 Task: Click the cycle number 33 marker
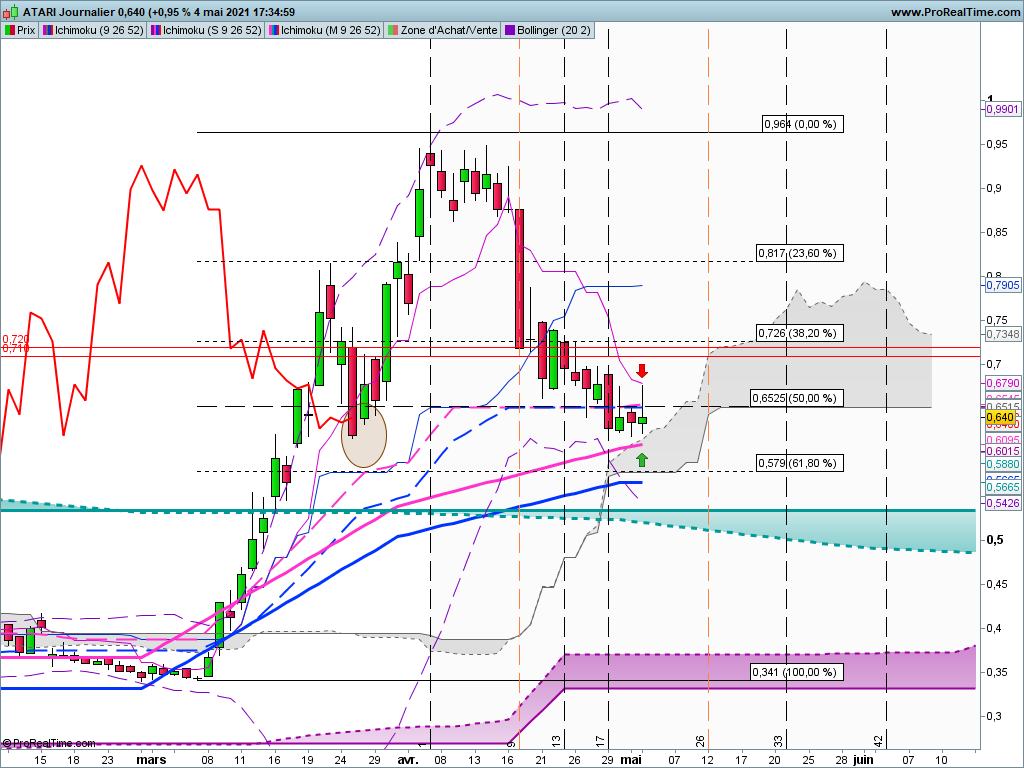point(778,741)
